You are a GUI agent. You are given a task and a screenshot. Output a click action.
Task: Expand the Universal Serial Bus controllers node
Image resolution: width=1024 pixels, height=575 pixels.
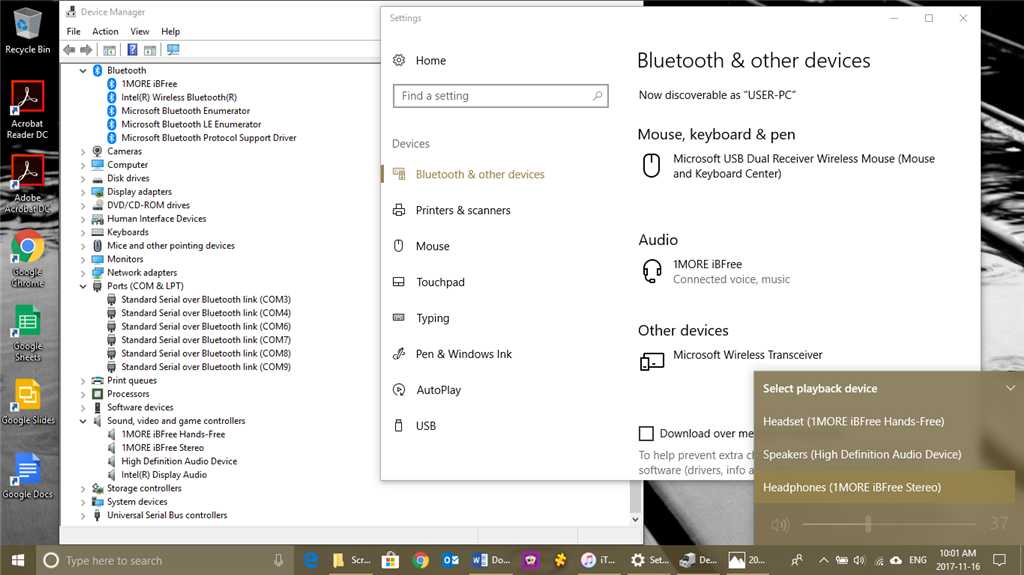(83, 516)
